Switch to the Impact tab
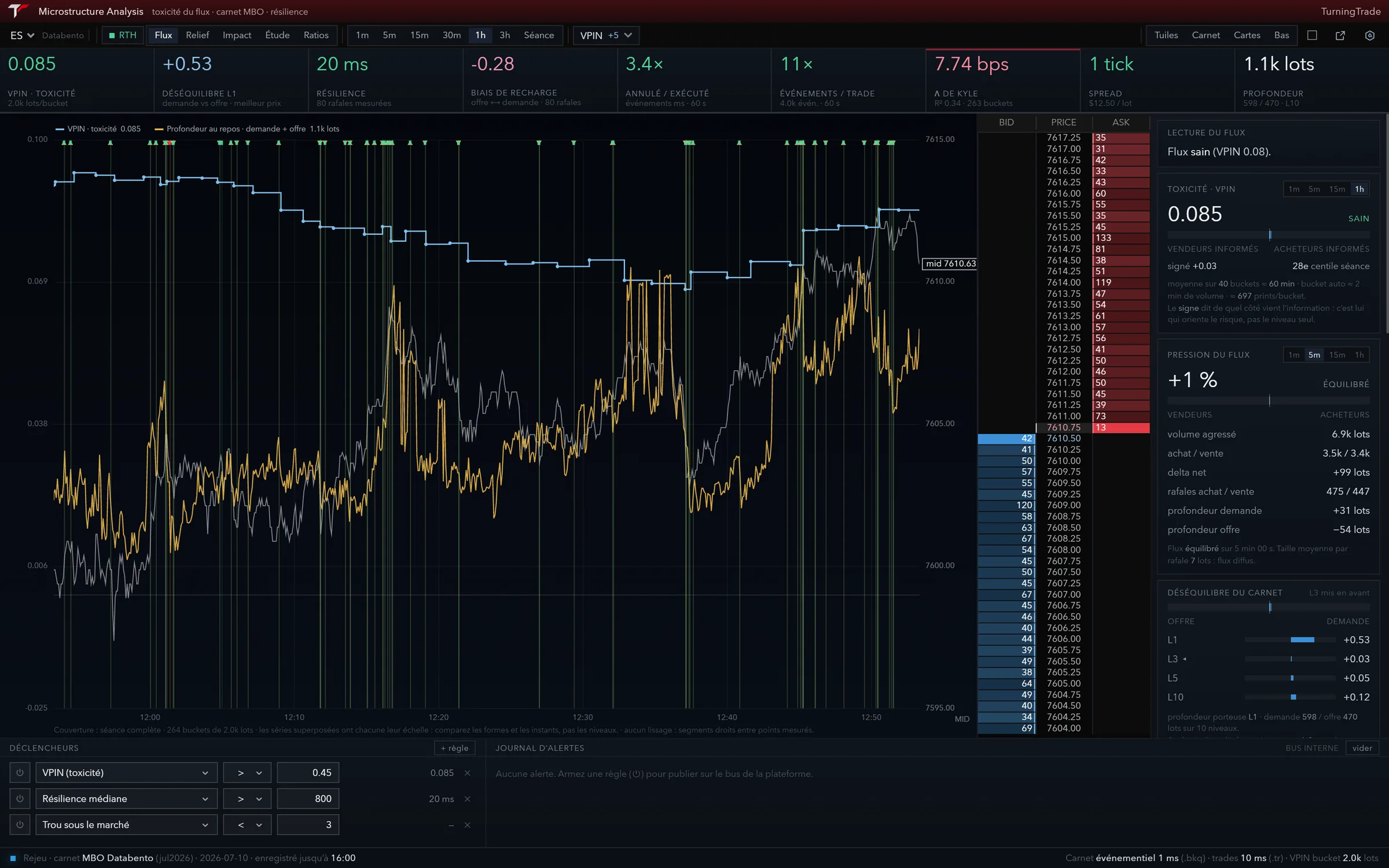This screenshot has width=1389, height=868. pos(237,35)
